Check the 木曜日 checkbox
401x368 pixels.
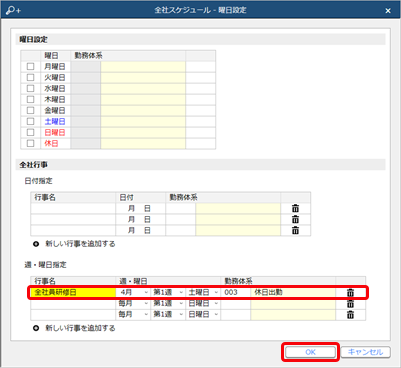tap(30, 100)
